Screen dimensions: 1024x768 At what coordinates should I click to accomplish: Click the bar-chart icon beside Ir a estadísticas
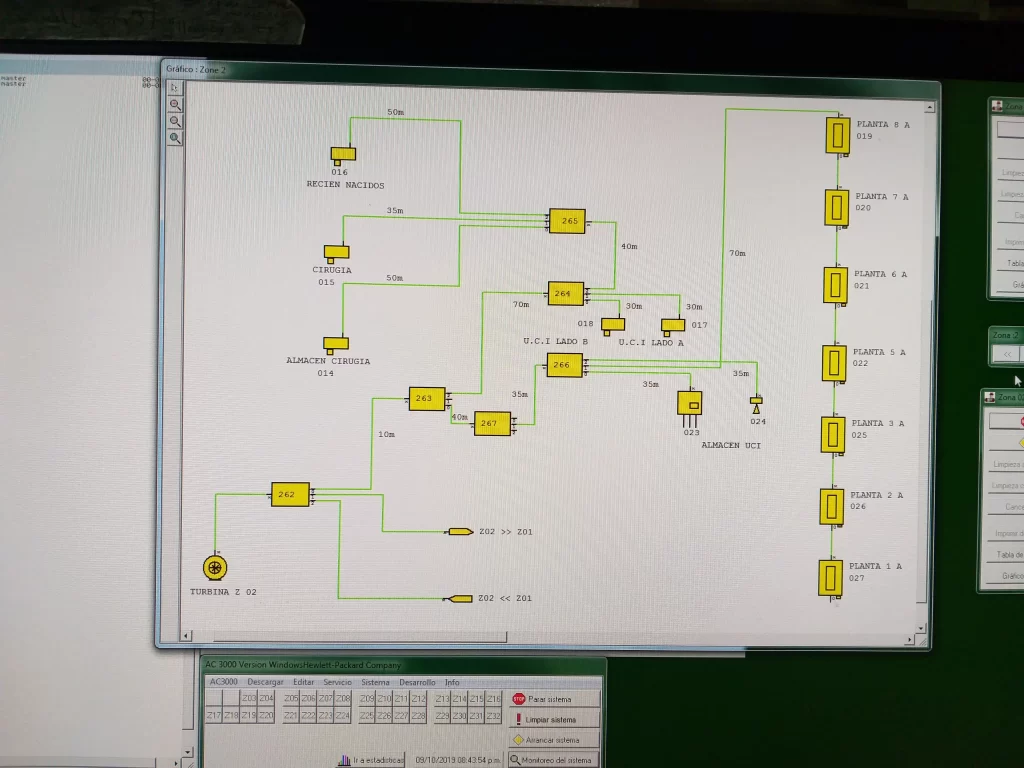tap(343, 759)
